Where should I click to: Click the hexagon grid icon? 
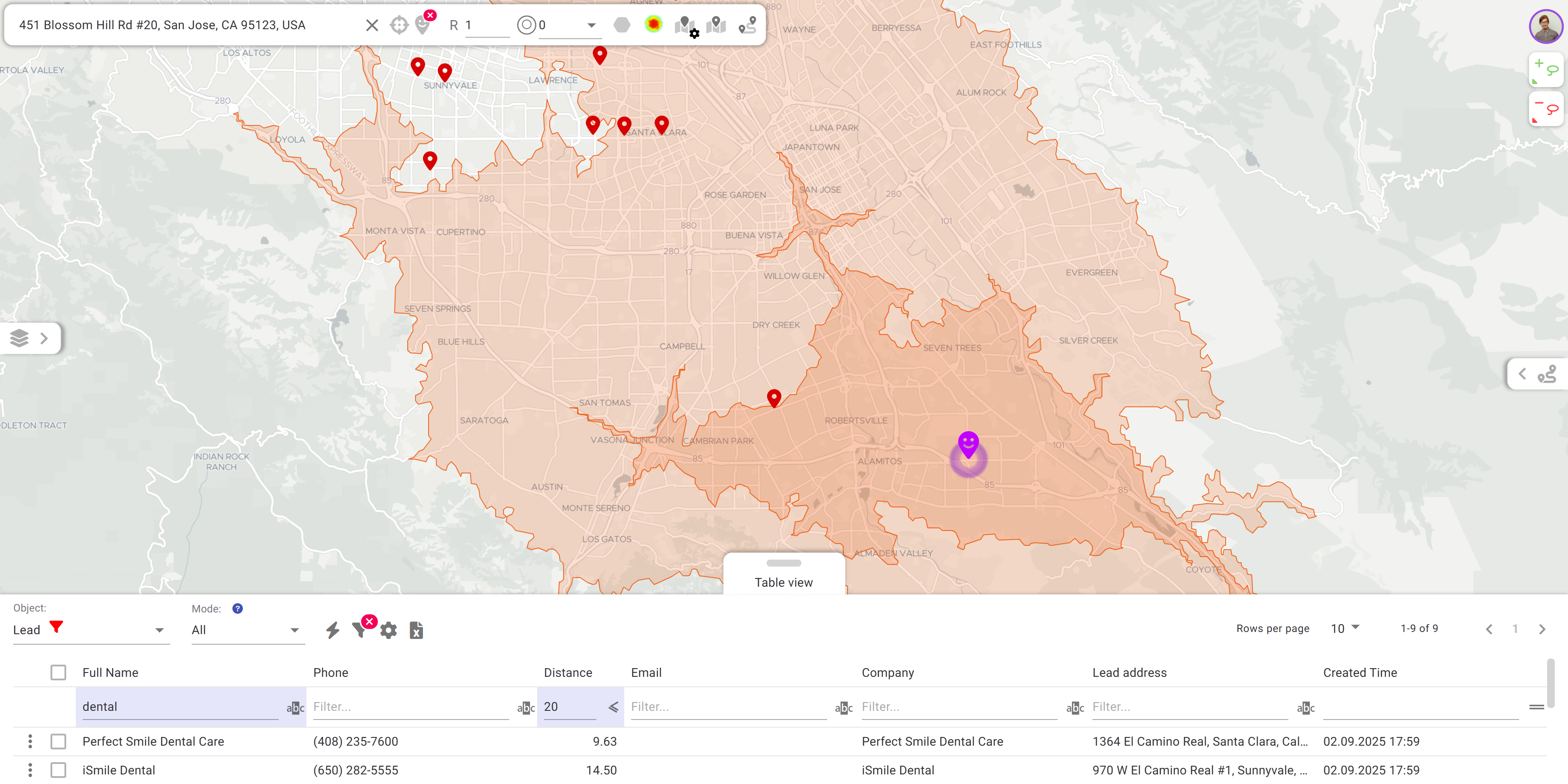tap(622, 25)
